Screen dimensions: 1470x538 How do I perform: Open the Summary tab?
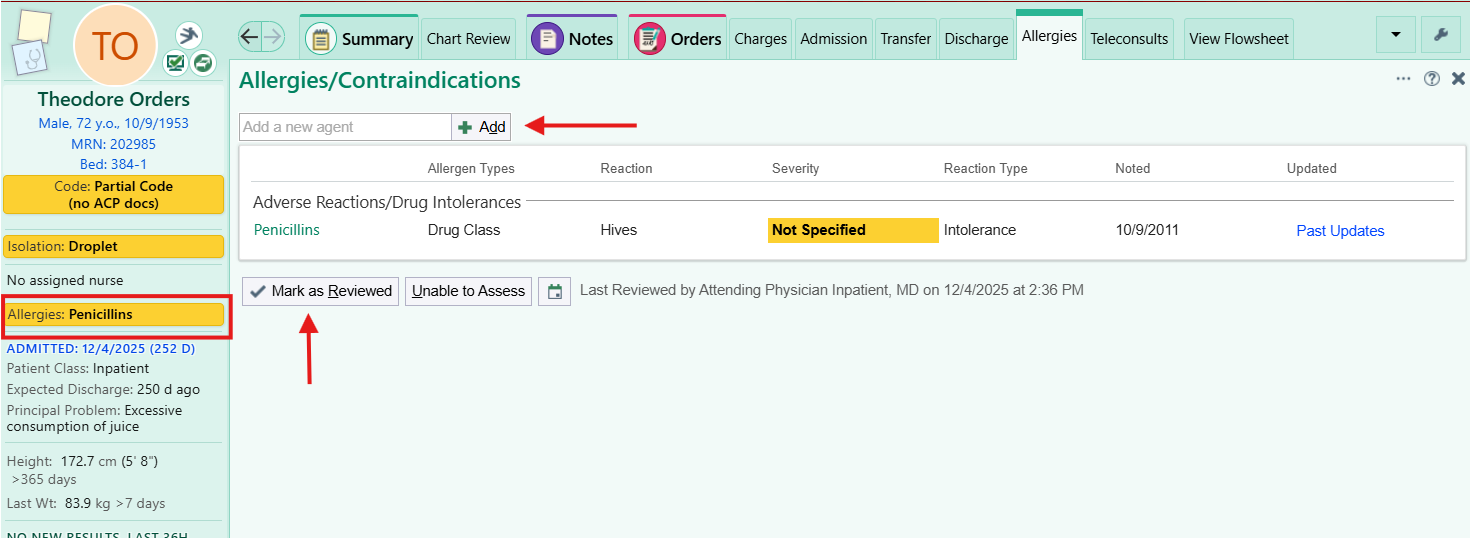pyautogui.click(x=359, y=38)
